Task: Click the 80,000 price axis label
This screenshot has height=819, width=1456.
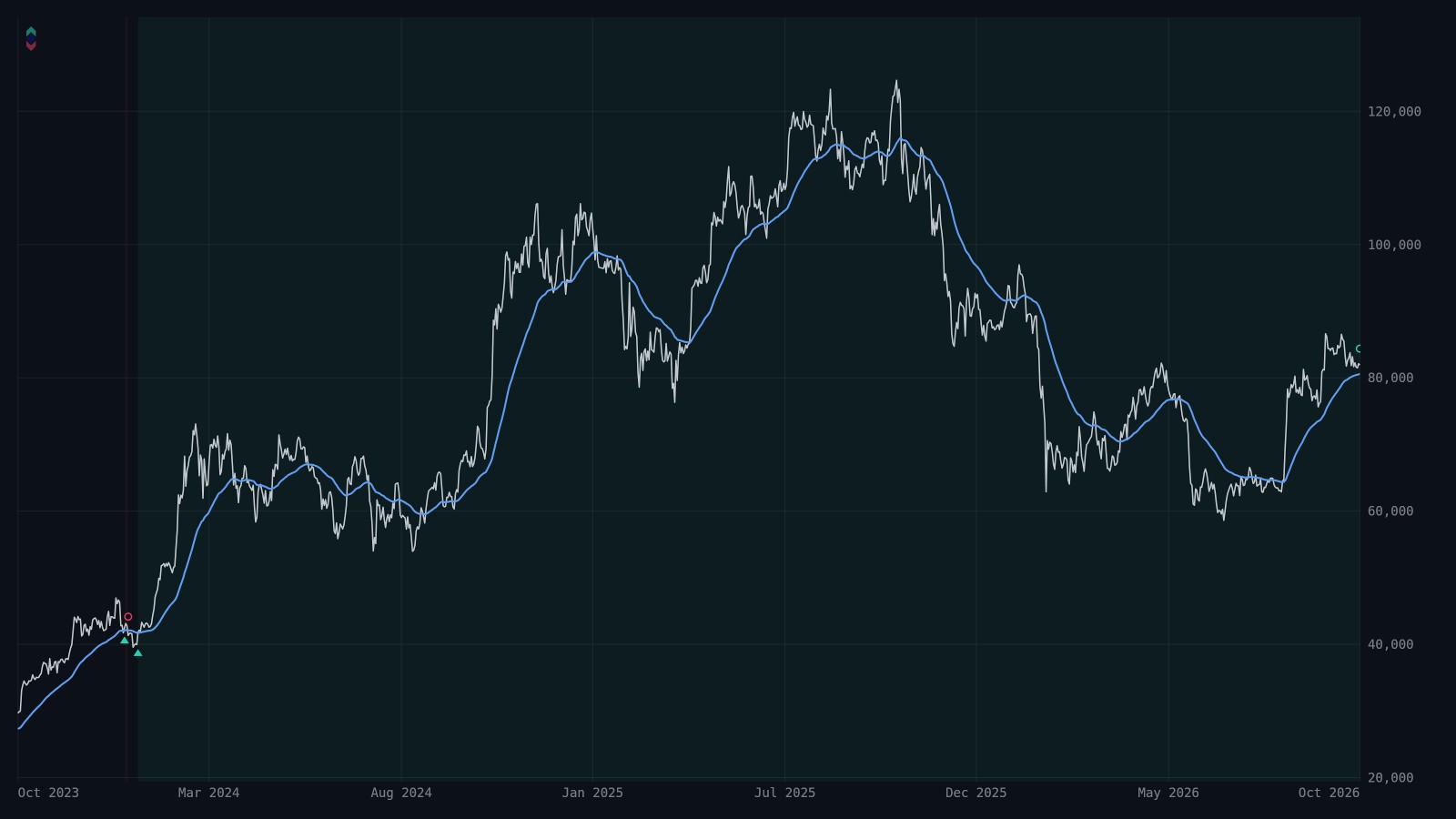Action: (1390, 378)
